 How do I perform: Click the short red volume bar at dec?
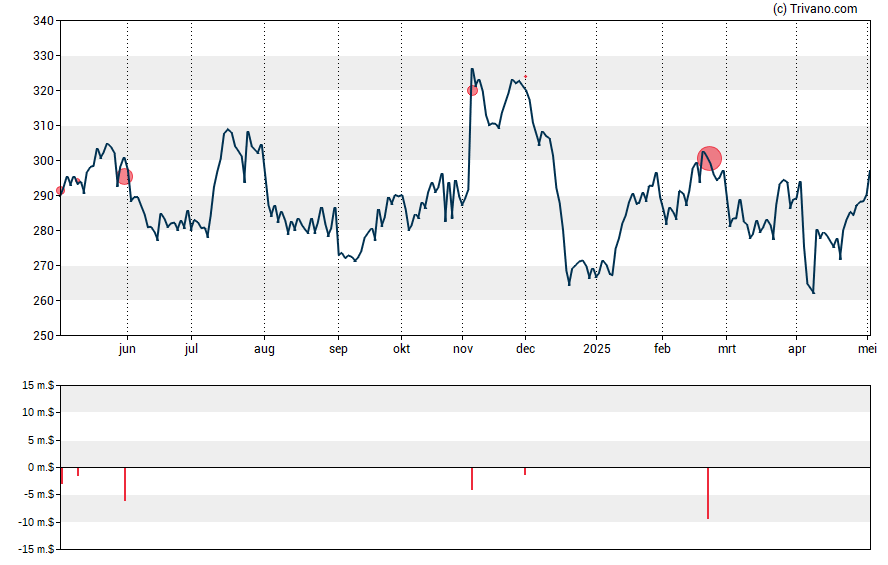tap(525, 472)
